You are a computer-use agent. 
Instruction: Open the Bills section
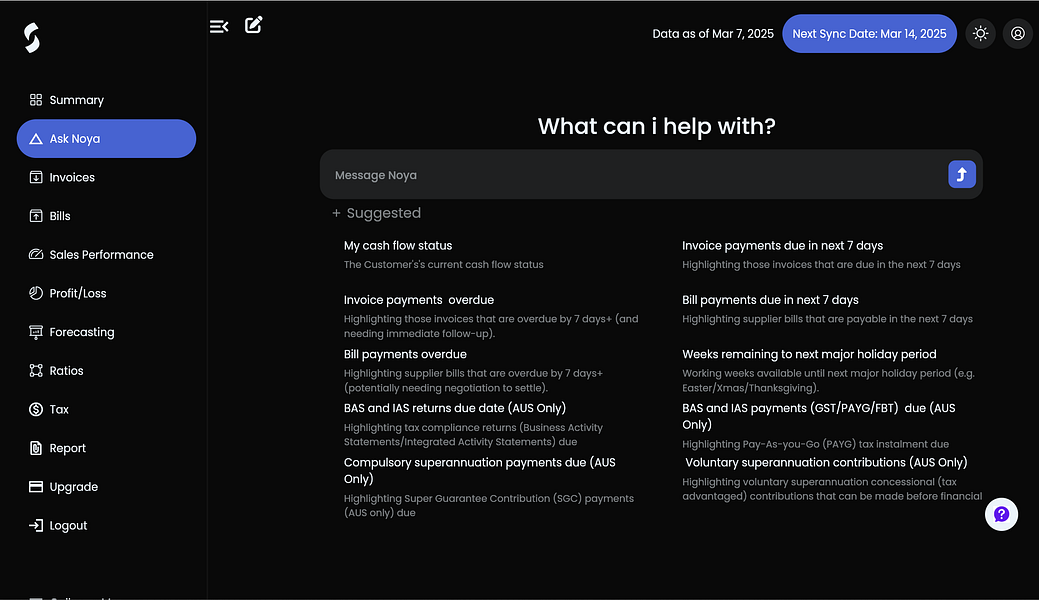click(60, 215)
